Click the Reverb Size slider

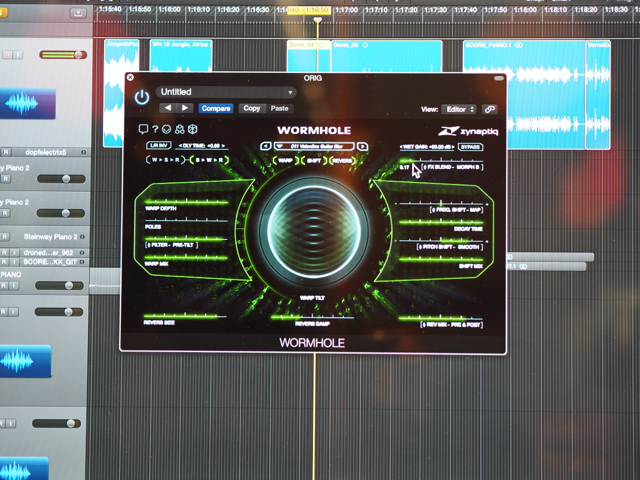click(185, 316)
